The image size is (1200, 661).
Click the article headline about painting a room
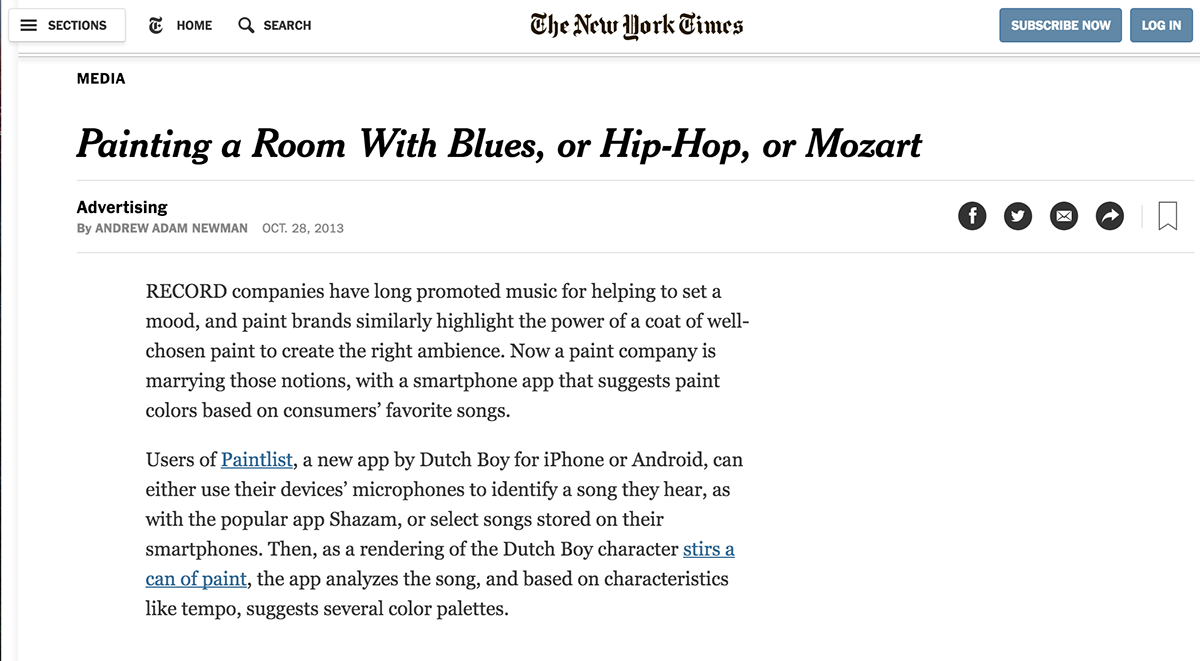(499, 145)
